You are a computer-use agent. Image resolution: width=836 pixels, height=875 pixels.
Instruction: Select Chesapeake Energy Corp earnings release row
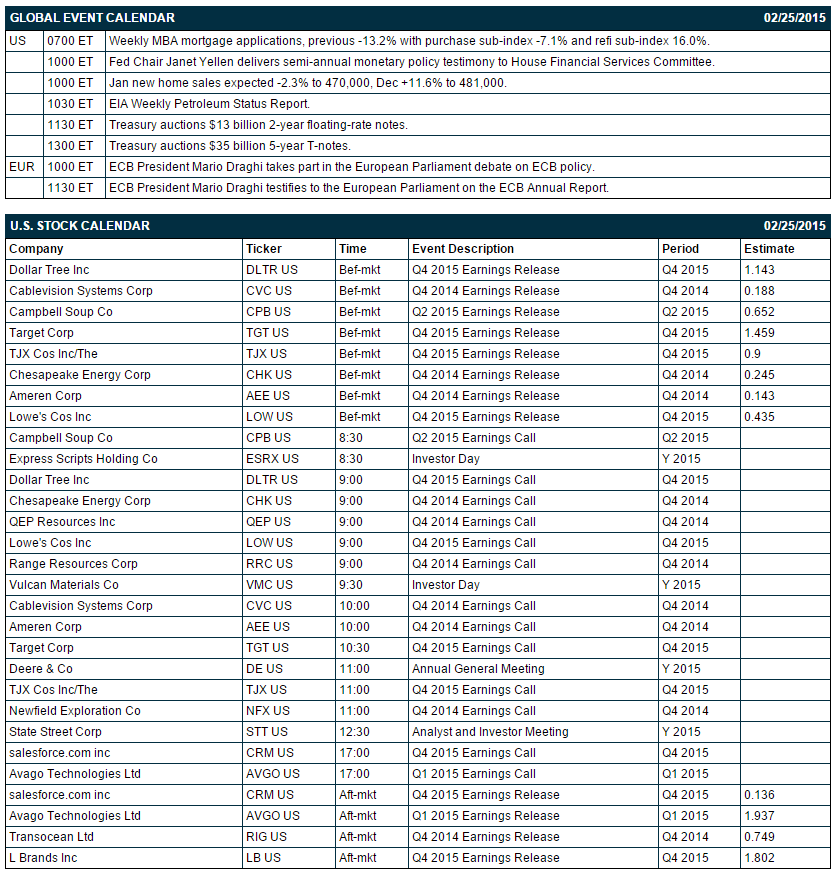418,375
